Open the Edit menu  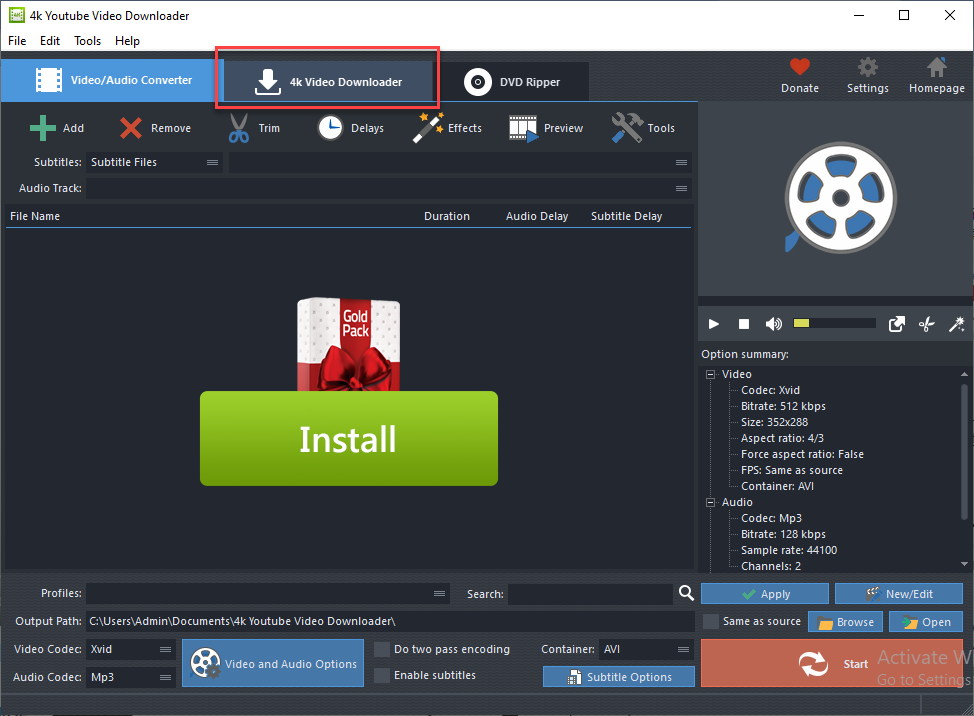[x=50, y=41]
